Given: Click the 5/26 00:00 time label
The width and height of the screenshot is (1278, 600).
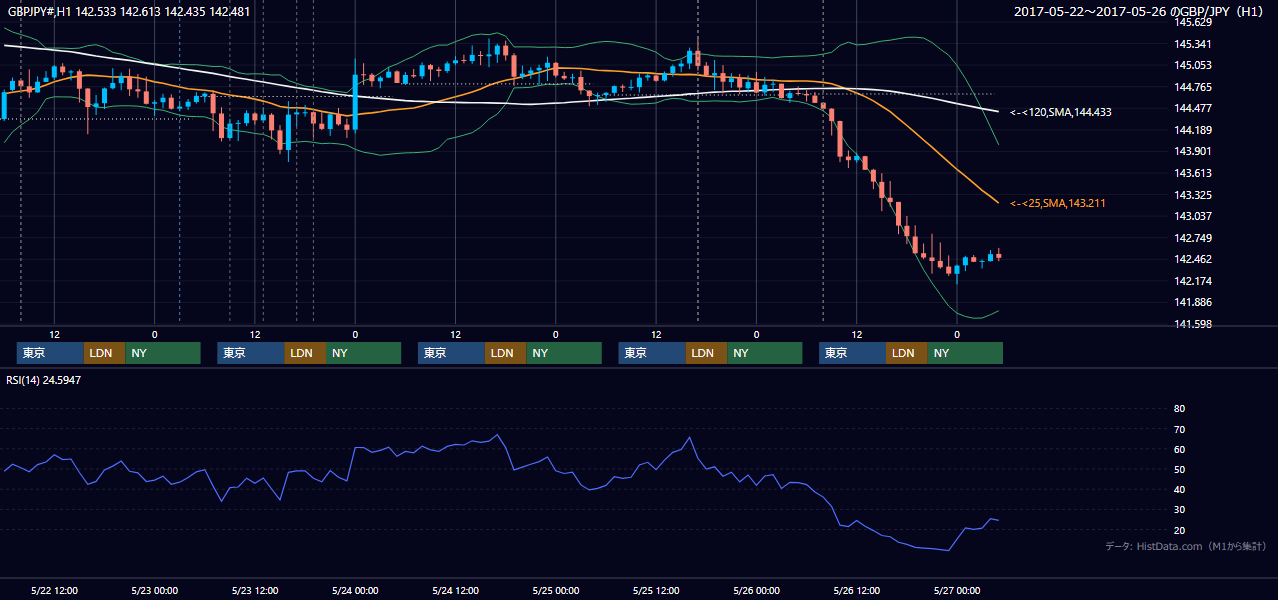Looking at the screenshot, I should click(x=756, y=590).
